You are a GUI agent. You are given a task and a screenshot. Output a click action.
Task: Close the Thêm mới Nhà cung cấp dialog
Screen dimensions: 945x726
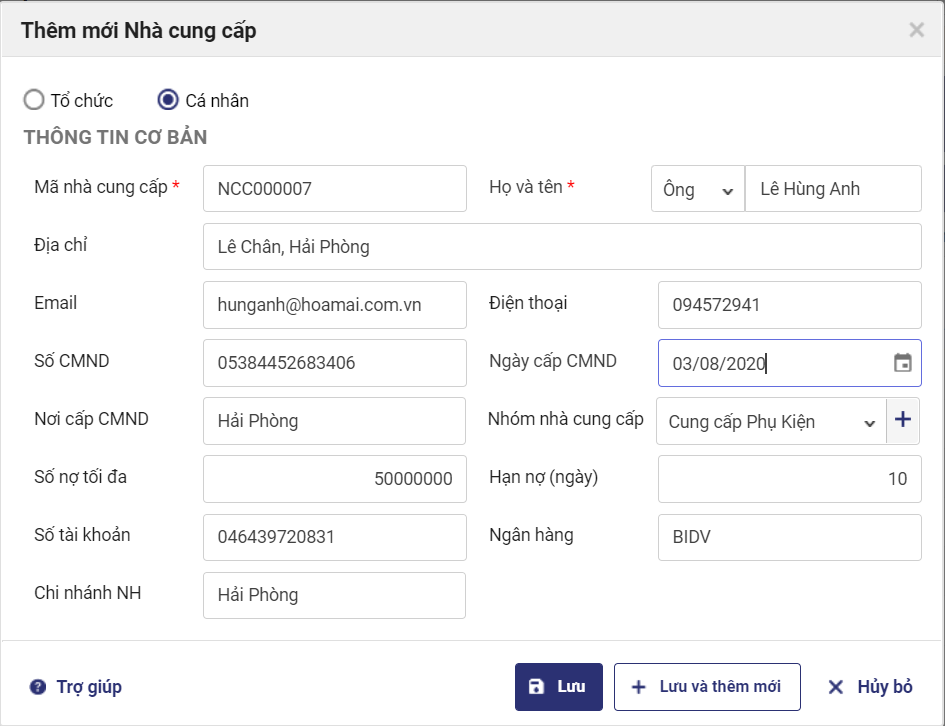[x=916, y=30]
